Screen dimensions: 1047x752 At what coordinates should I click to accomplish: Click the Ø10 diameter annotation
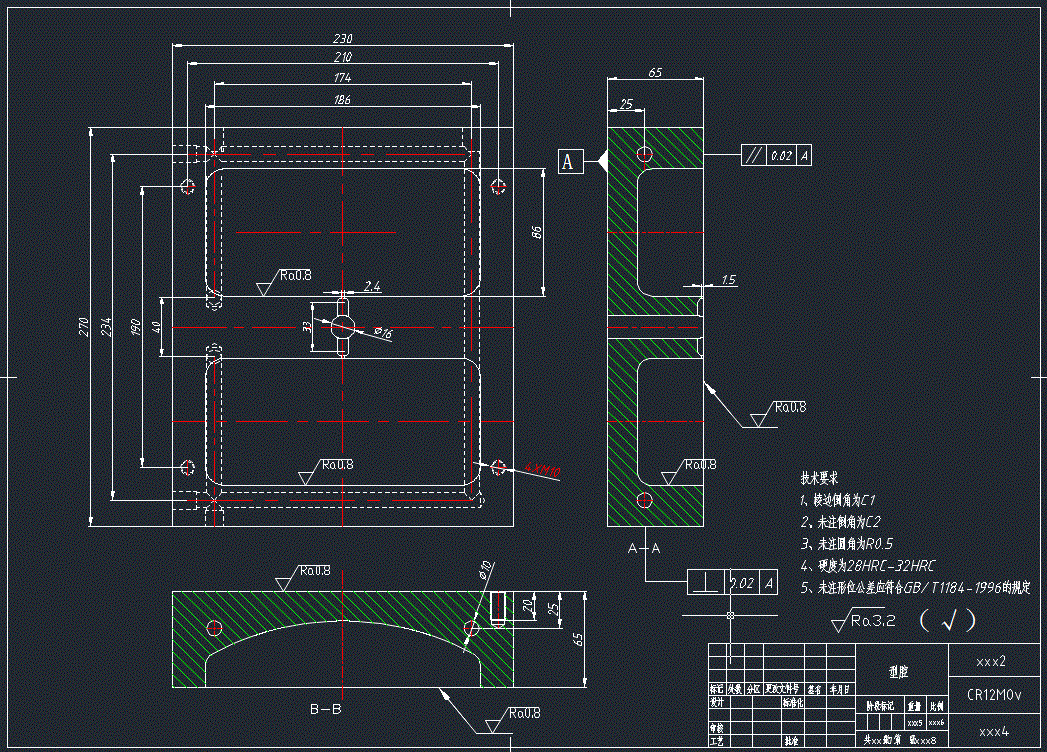point(485,568)
